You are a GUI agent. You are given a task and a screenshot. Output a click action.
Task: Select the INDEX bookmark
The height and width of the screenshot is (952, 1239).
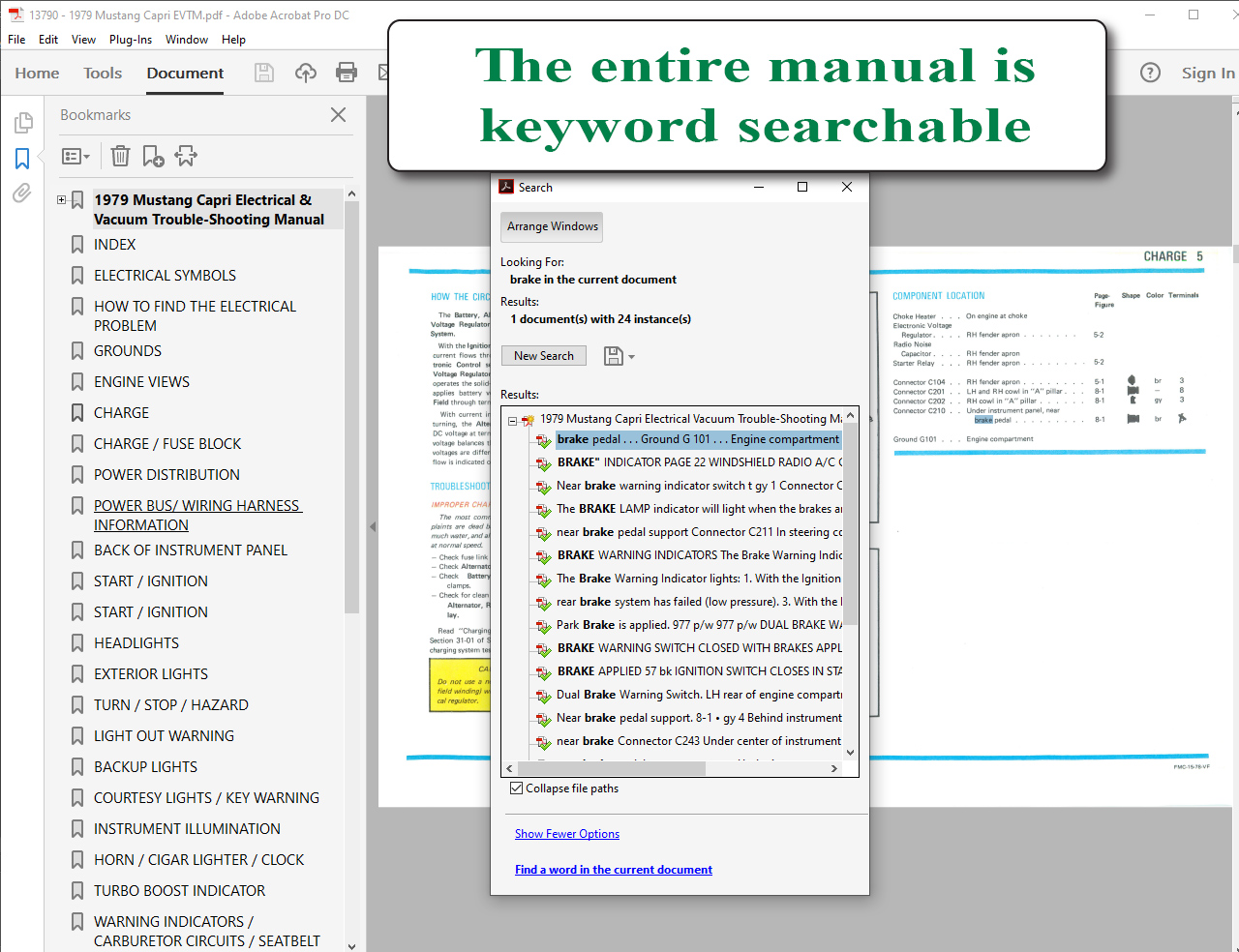[x=114, y=245]
